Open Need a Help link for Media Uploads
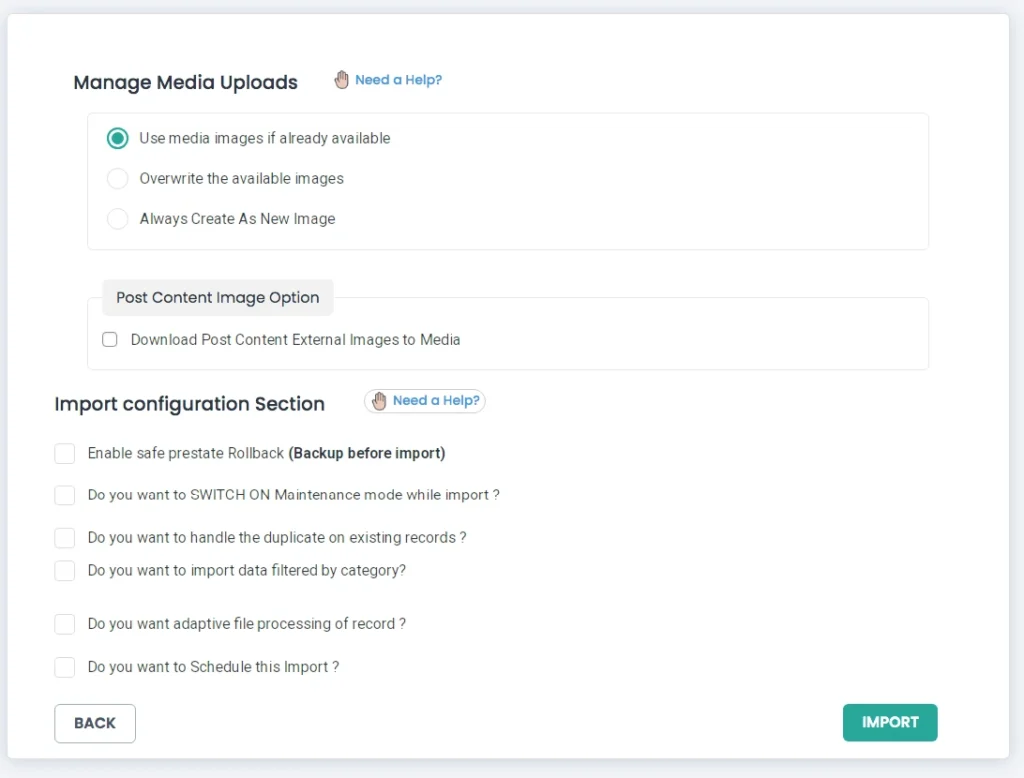Screen dimensions: 1024x778 point(398,80)
